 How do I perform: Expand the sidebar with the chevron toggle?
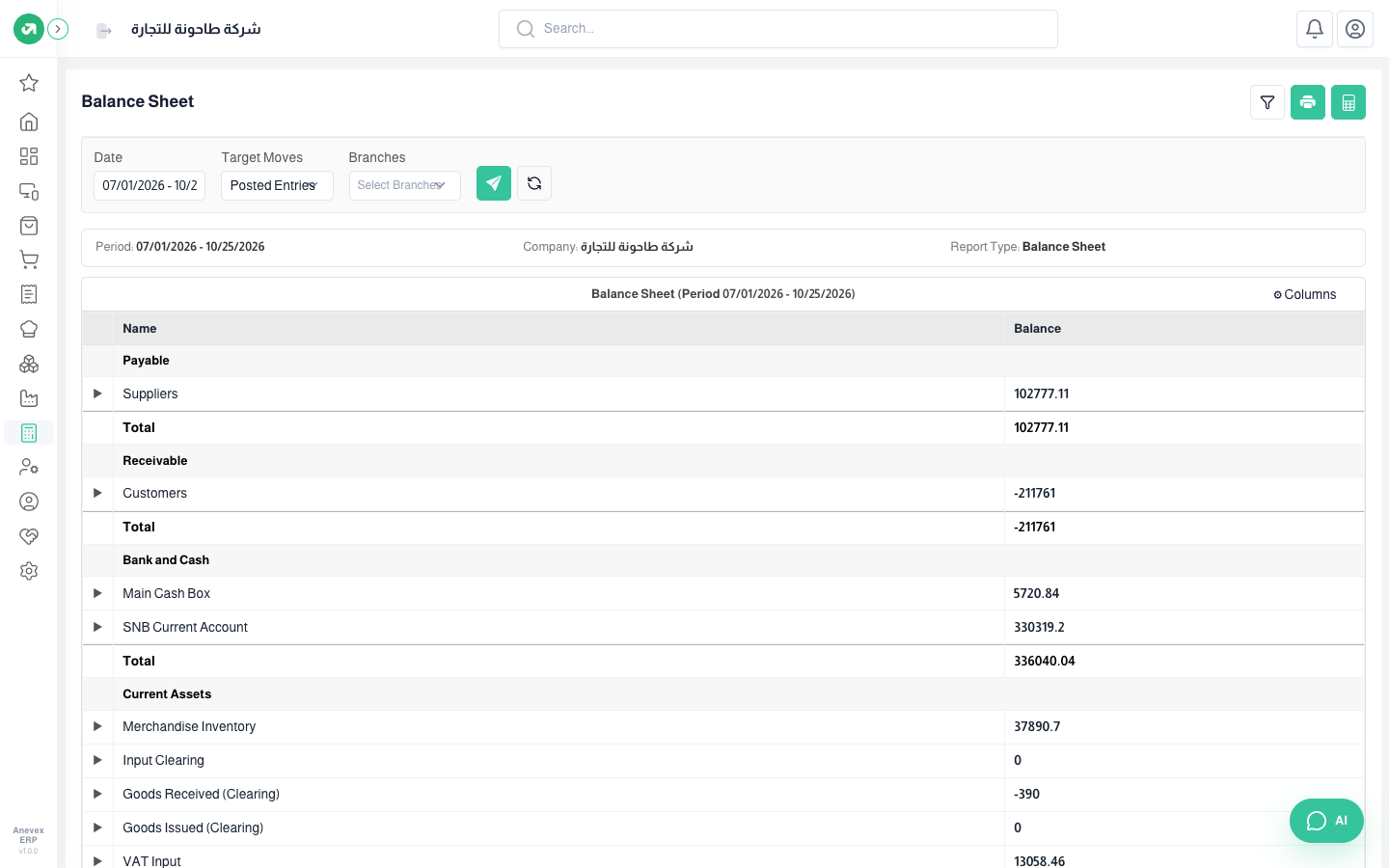(x=58, y=29)
